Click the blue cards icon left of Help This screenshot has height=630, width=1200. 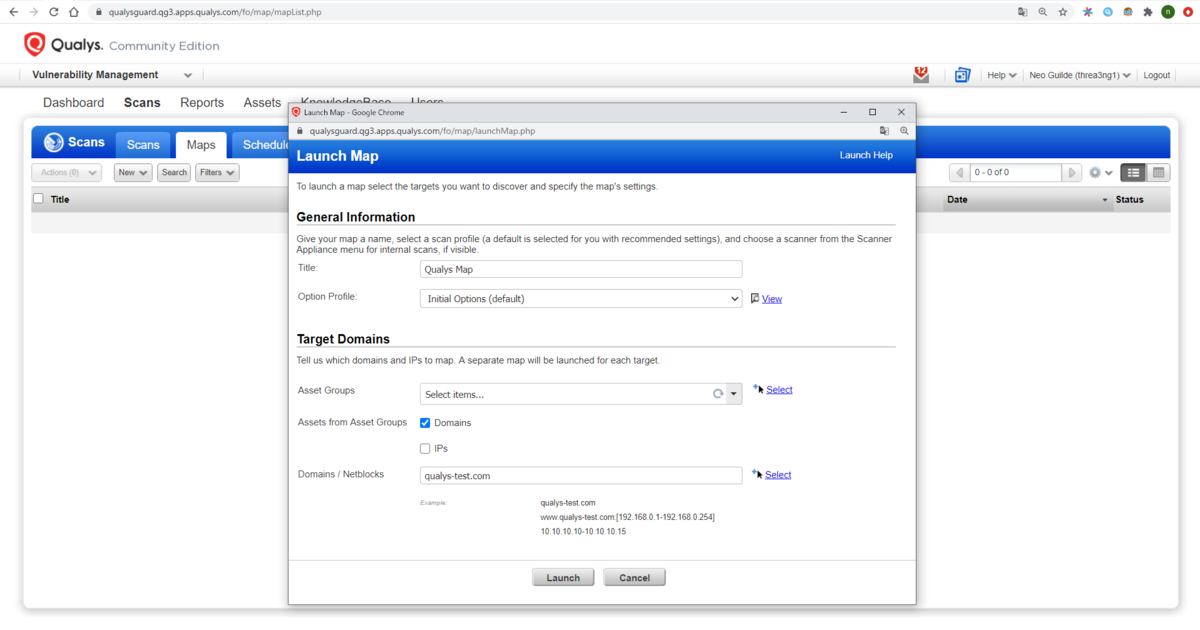[x=962, y=75]
